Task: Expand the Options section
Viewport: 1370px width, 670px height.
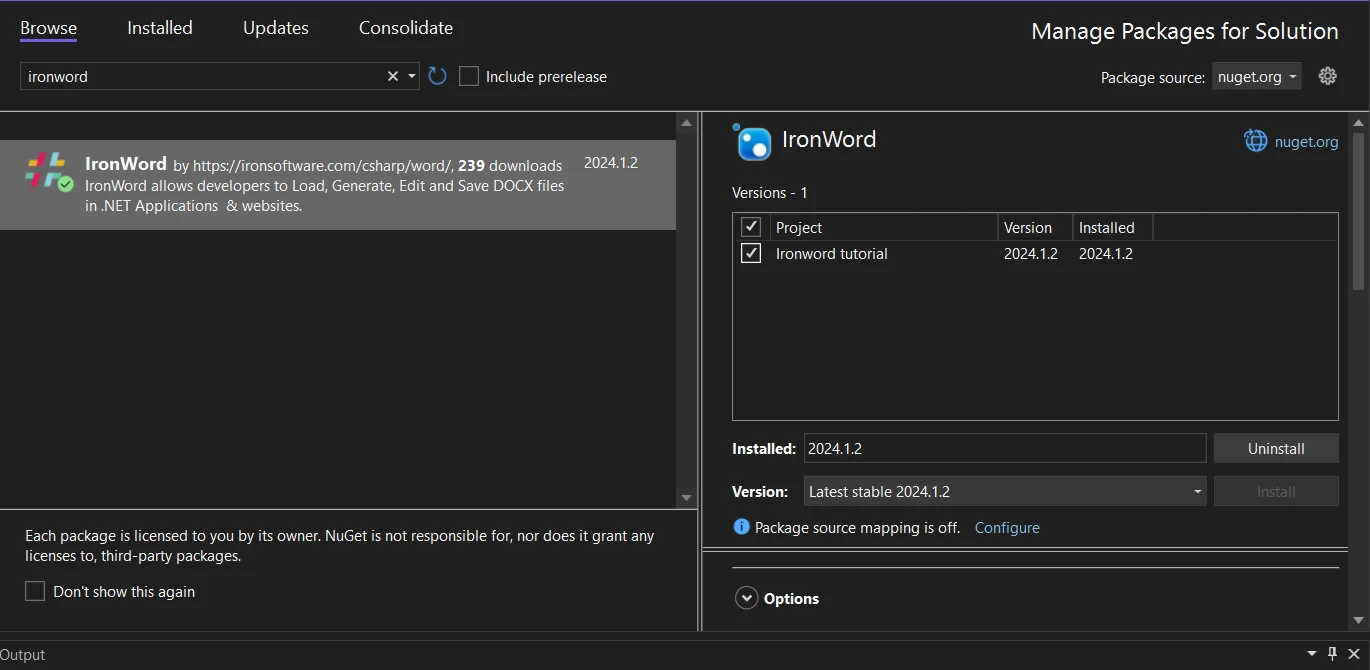Action: pos(746,598)
